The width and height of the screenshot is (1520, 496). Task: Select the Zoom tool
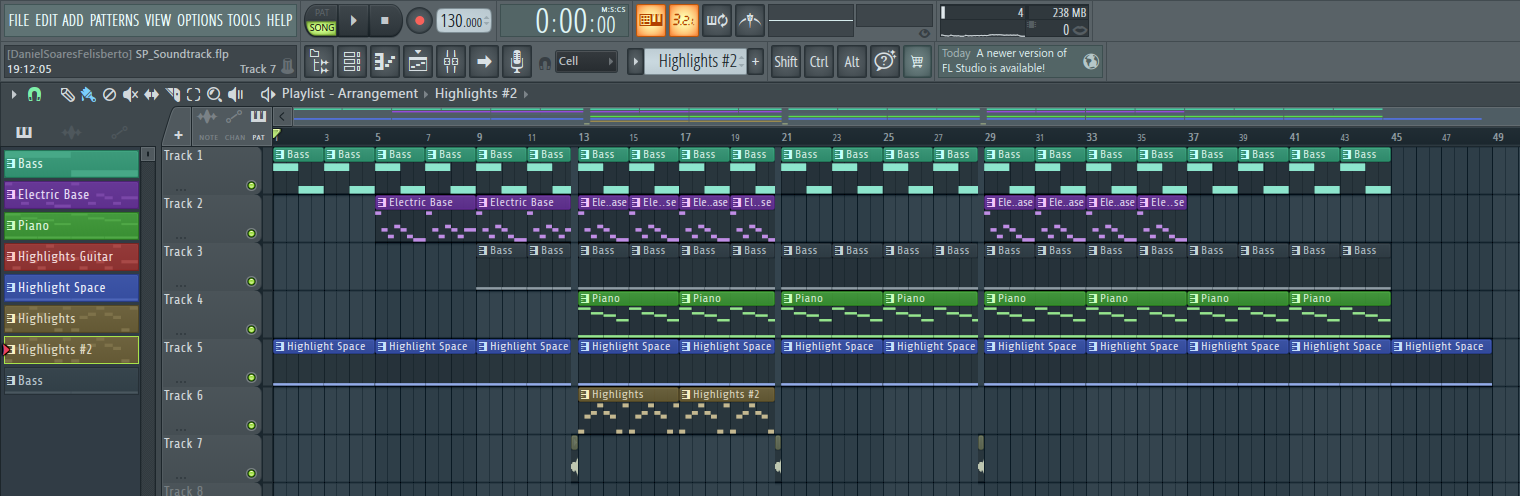coord(215,94)
